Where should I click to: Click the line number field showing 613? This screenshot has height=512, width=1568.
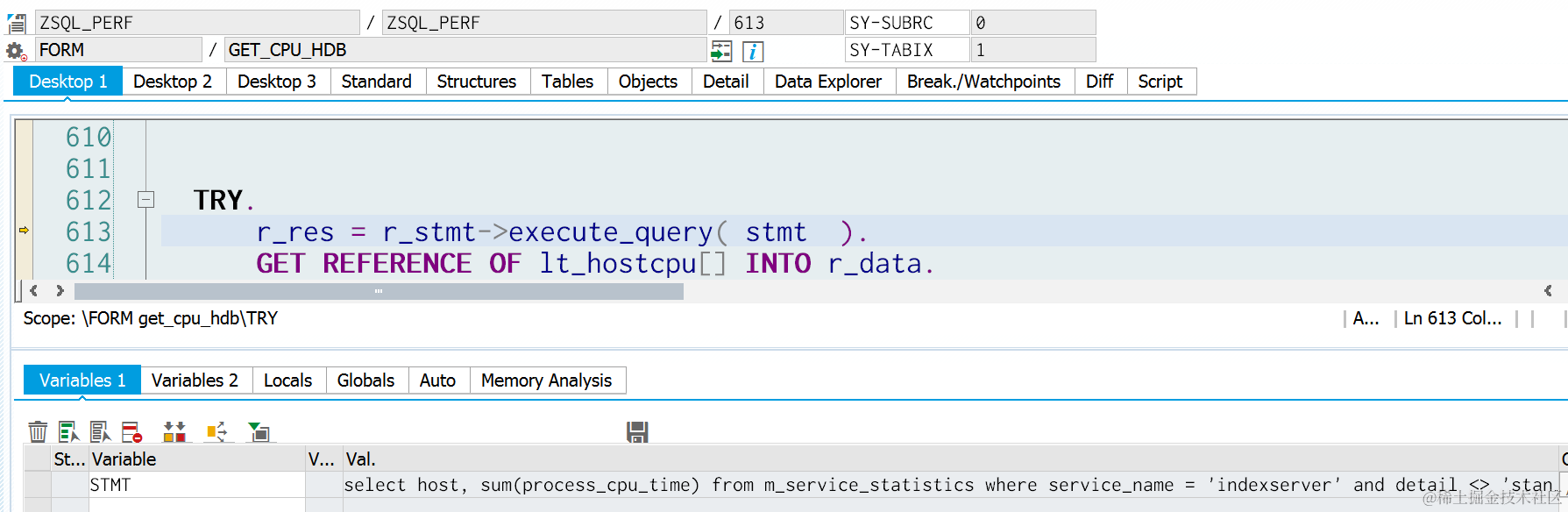point(785,23)
